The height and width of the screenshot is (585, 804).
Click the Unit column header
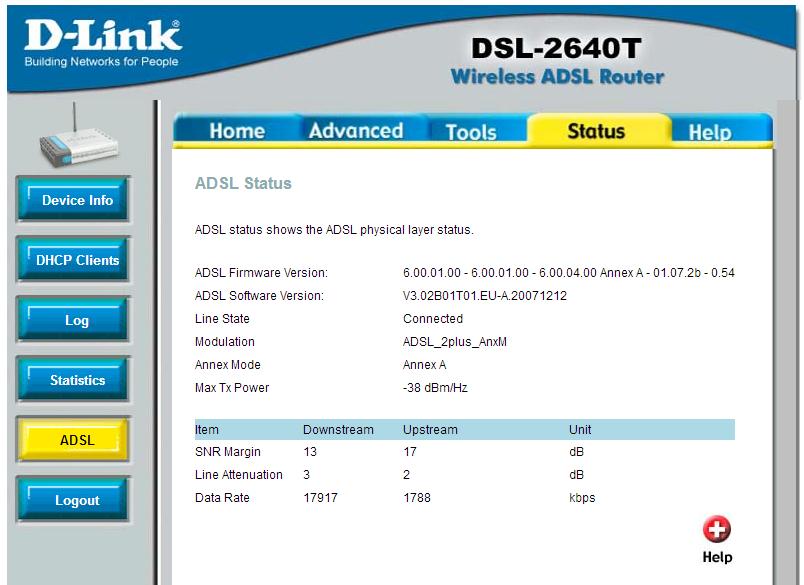(580, 430)
